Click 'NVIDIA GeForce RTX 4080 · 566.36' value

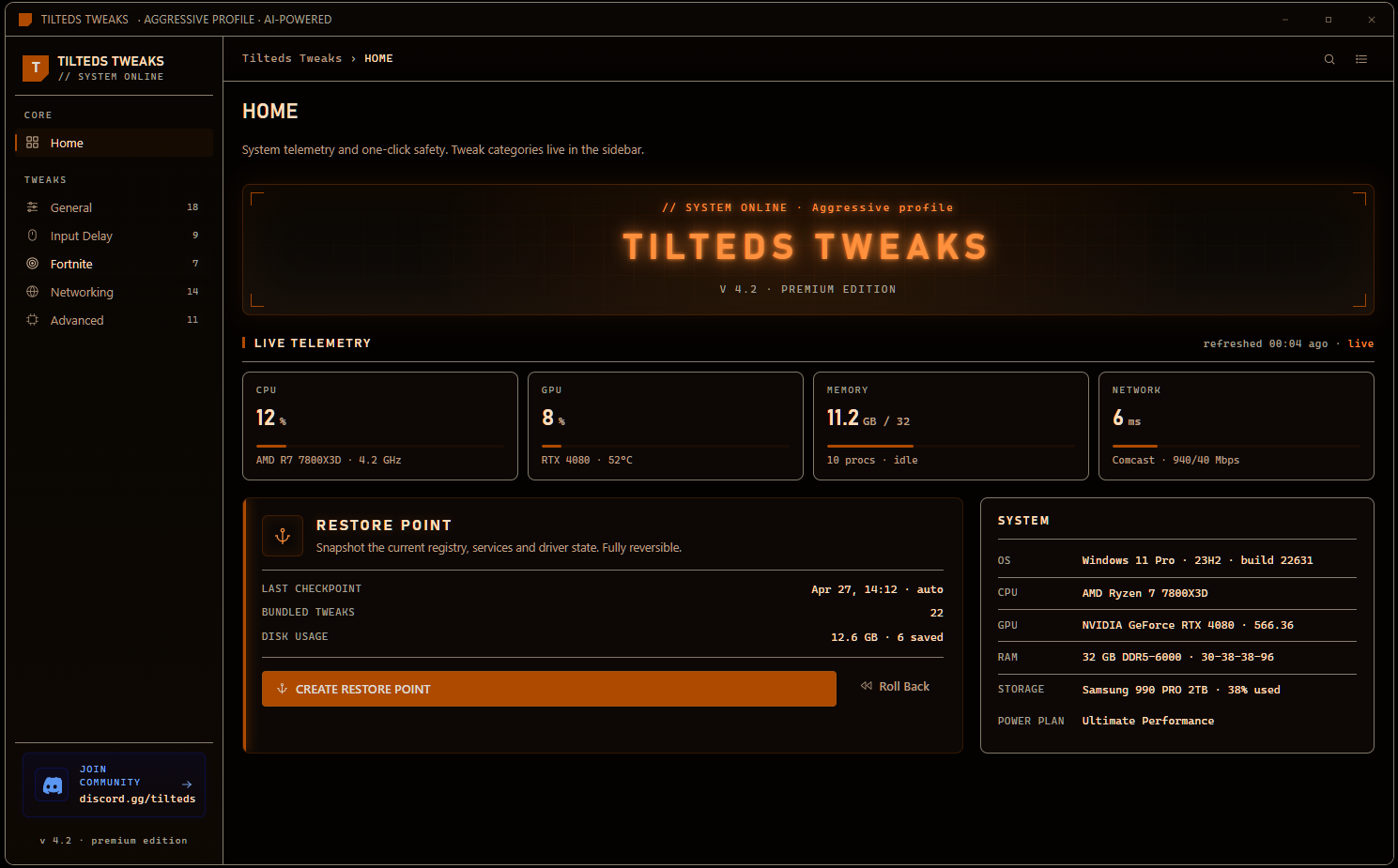1188,625
